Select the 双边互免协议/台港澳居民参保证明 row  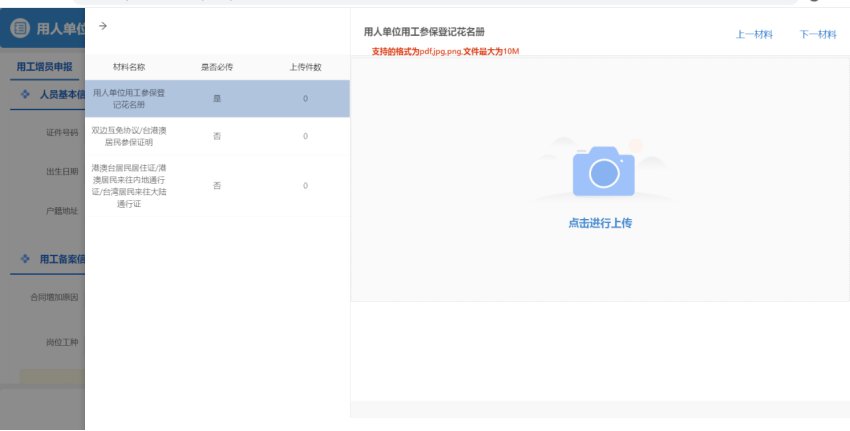(x=217, y=136)
